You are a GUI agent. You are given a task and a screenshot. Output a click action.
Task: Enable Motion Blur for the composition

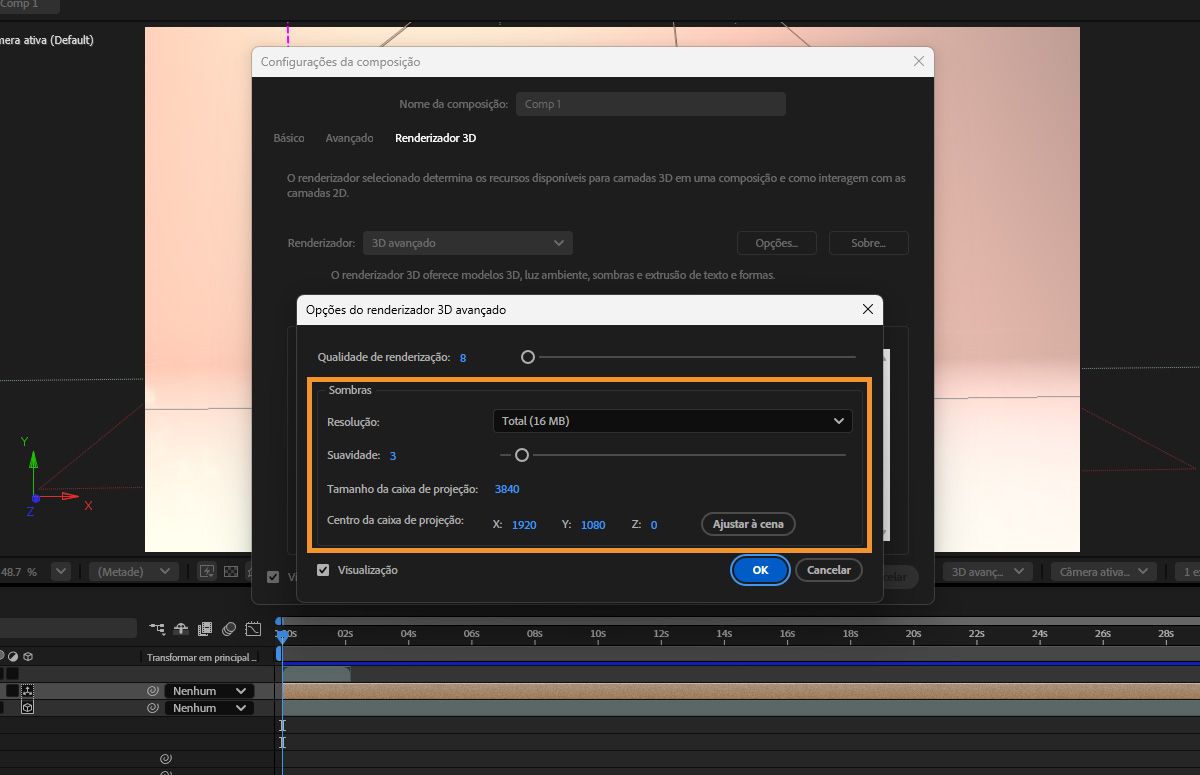227,628
